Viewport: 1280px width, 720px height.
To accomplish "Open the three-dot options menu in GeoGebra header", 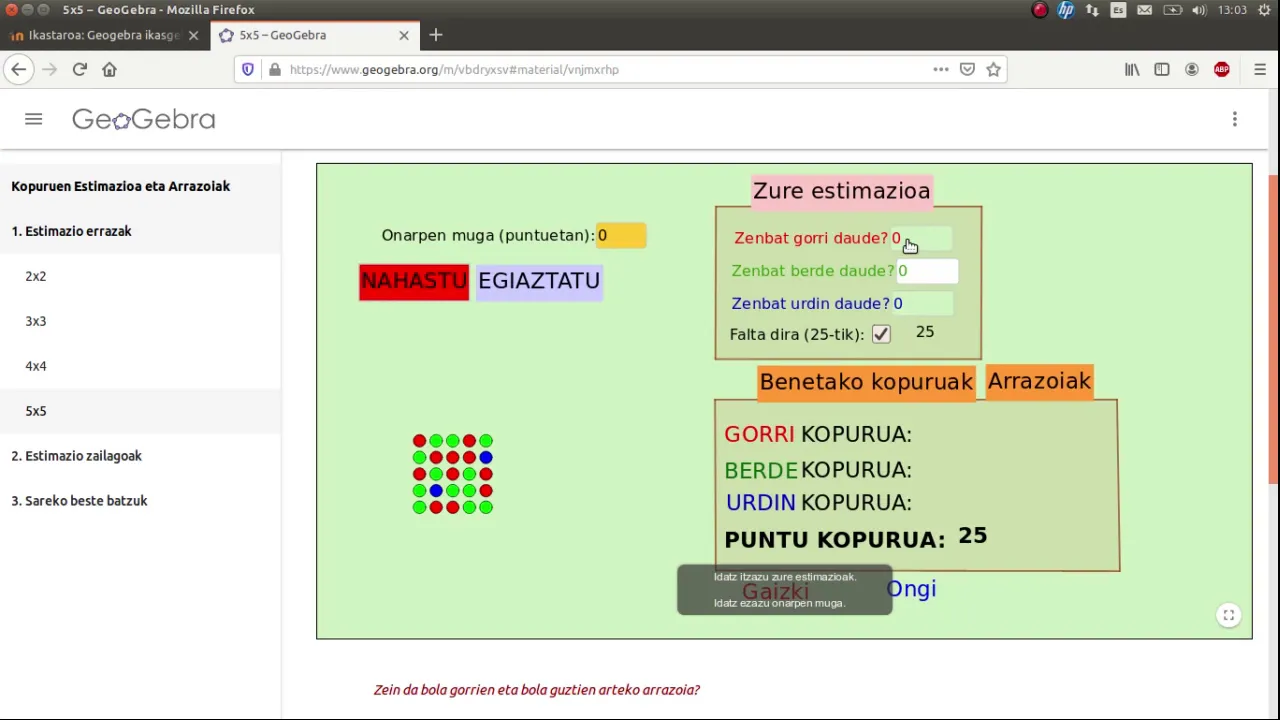I will 1235,119.
